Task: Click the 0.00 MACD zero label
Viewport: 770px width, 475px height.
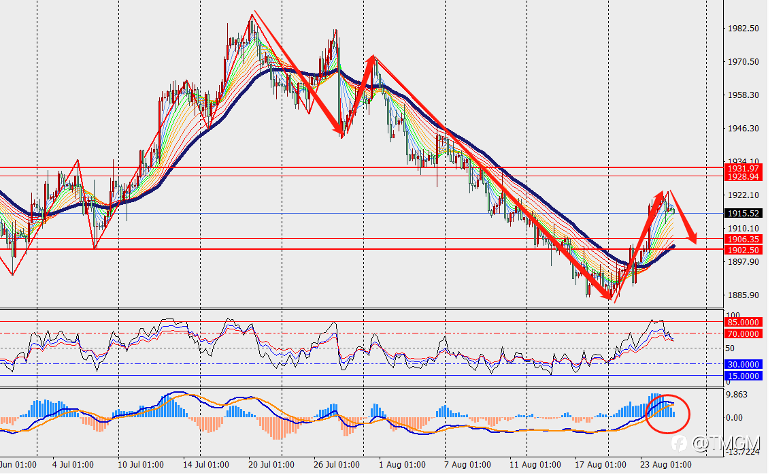Action: point(735,418)
